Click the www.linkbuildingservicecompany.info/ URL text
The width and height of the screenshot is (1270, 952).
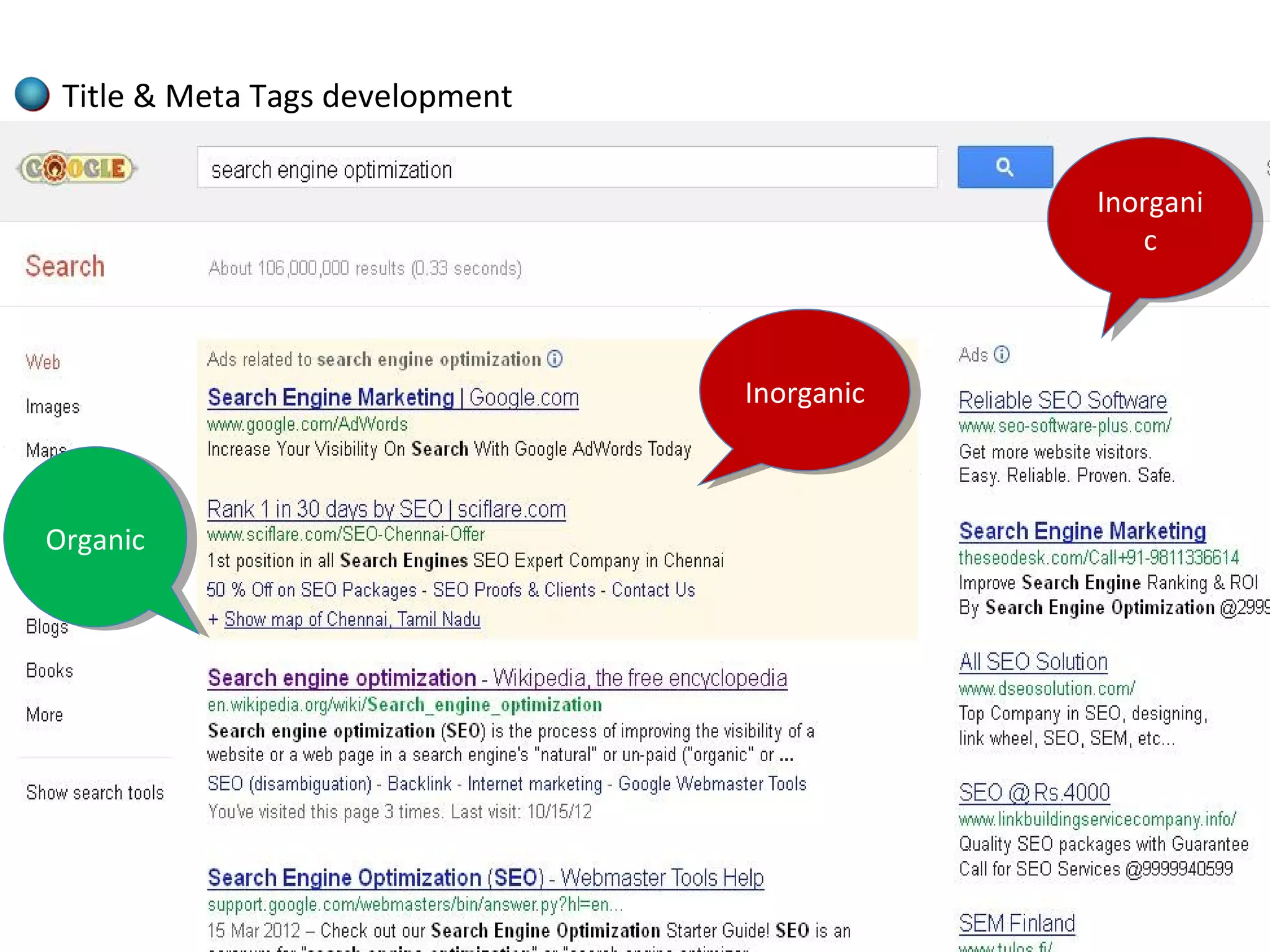point(1098,819)
